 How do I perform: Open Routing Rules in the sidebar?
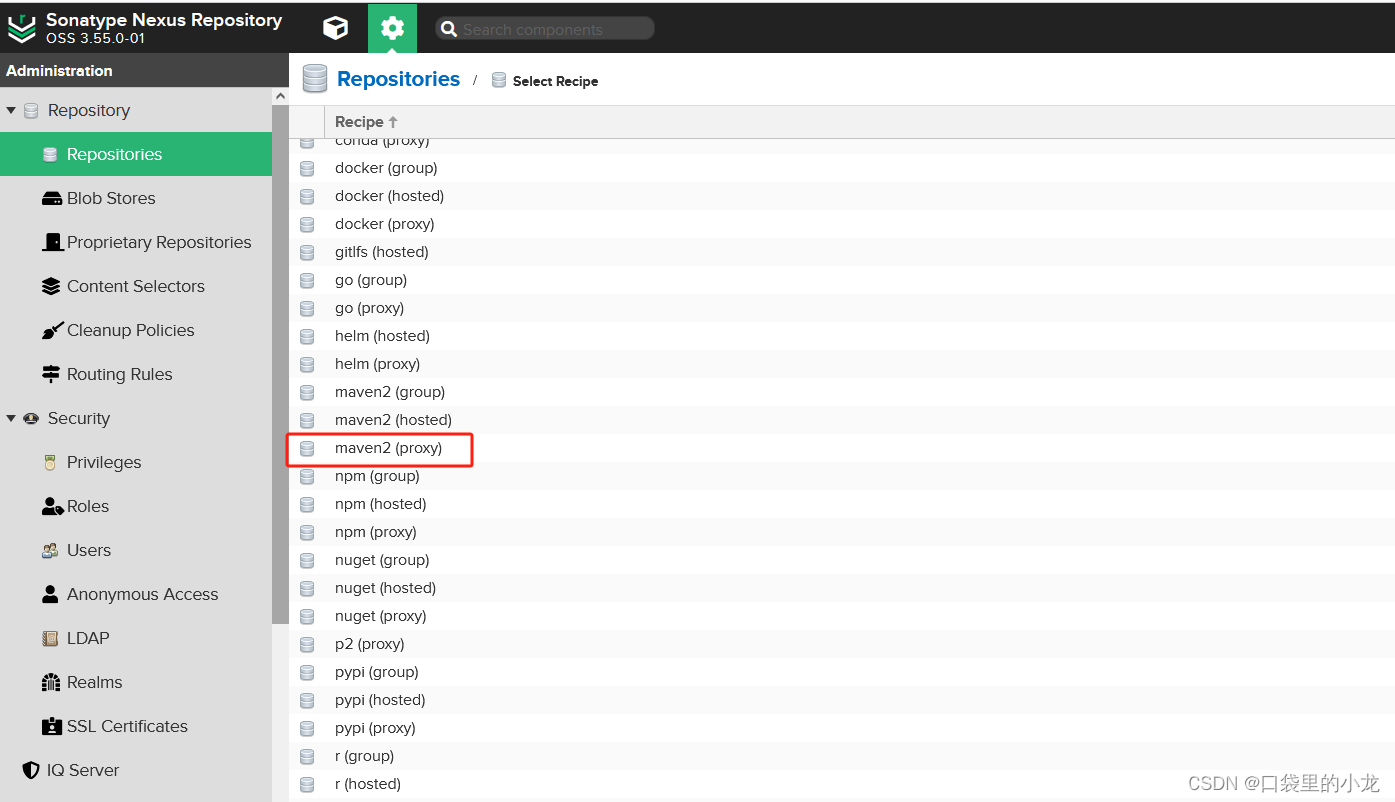click(x=136, y=374)
